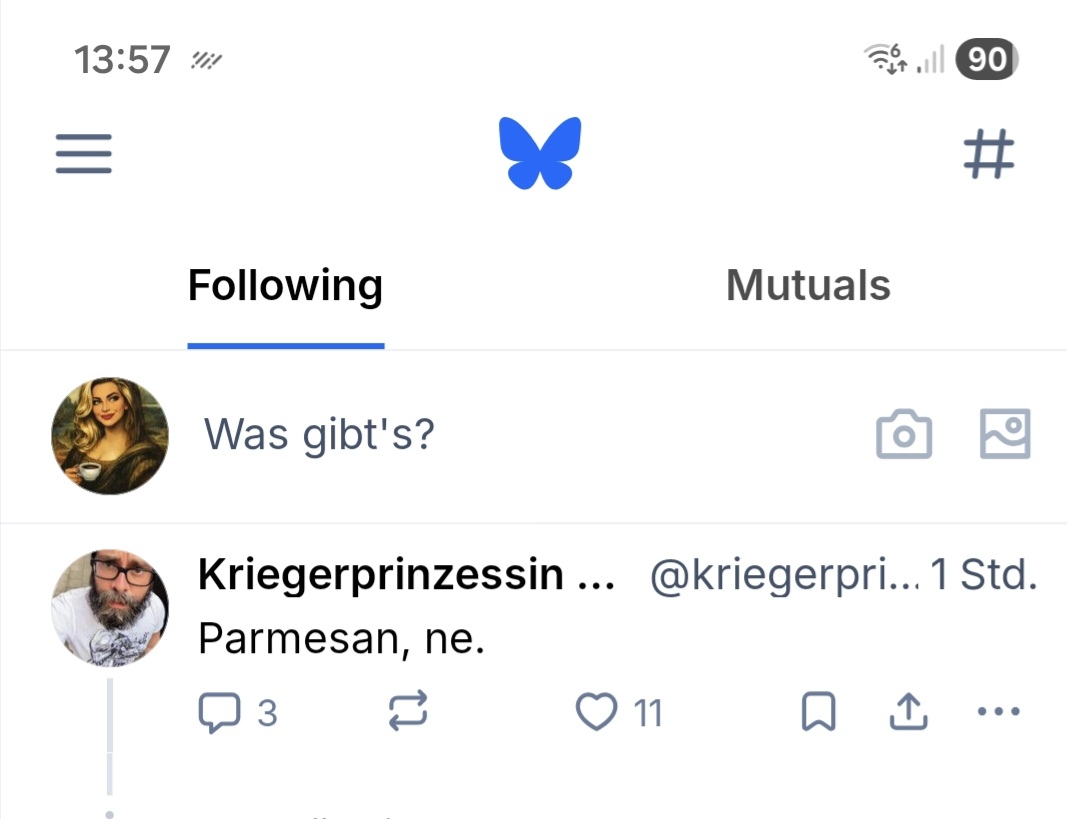
Task: Open camera from the compose bar
Action: (x=904, y=435)
